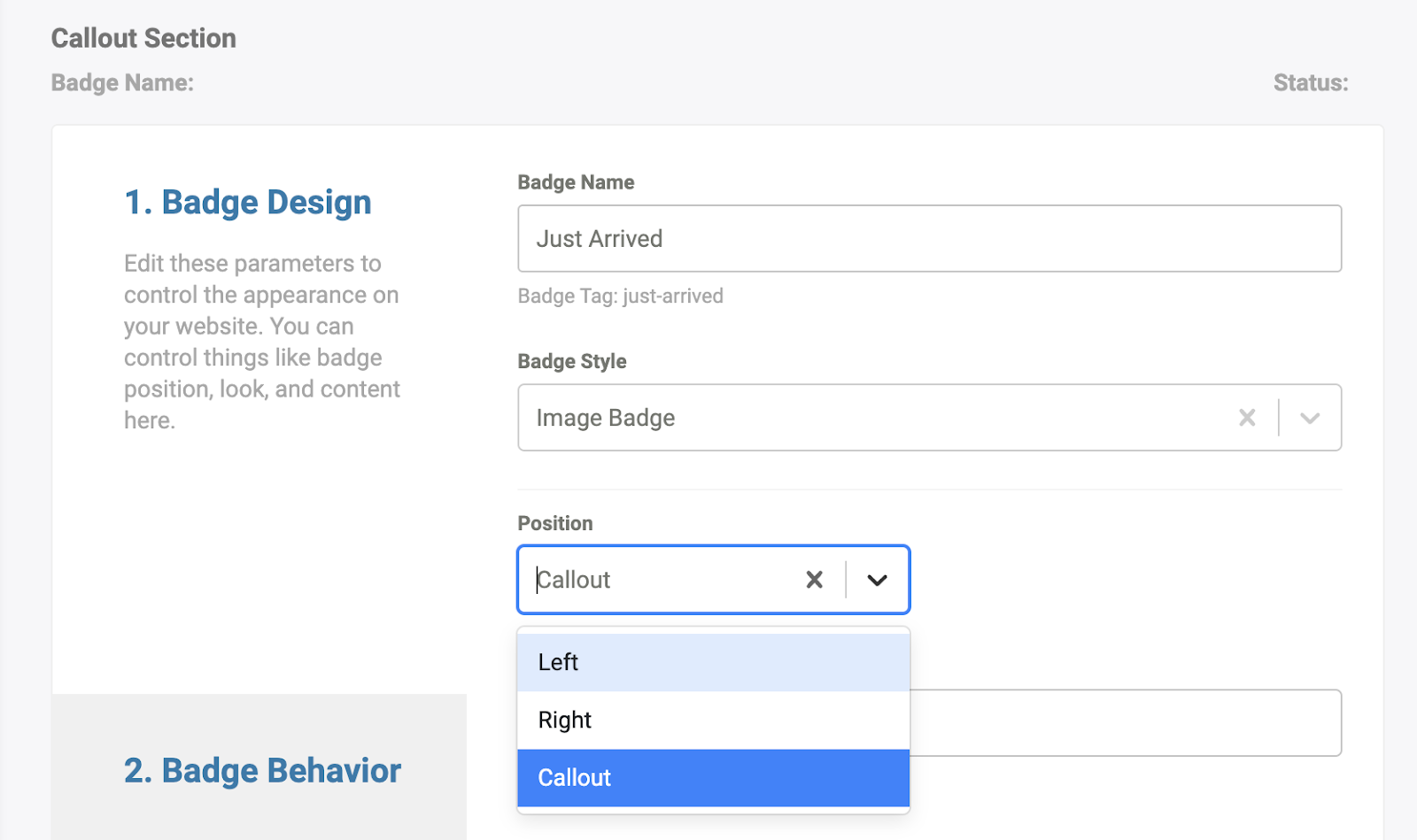
Task: Click the empty field below the Right option
Action: (1125, 722)
